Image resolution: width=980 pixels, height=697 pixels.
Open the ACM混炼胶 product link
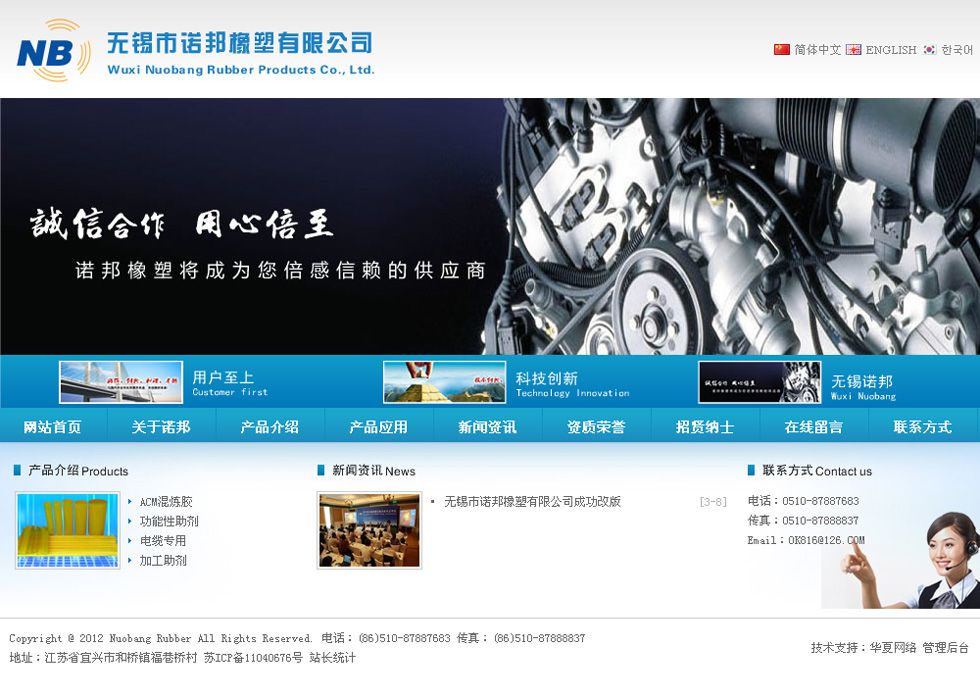point(166,502)
